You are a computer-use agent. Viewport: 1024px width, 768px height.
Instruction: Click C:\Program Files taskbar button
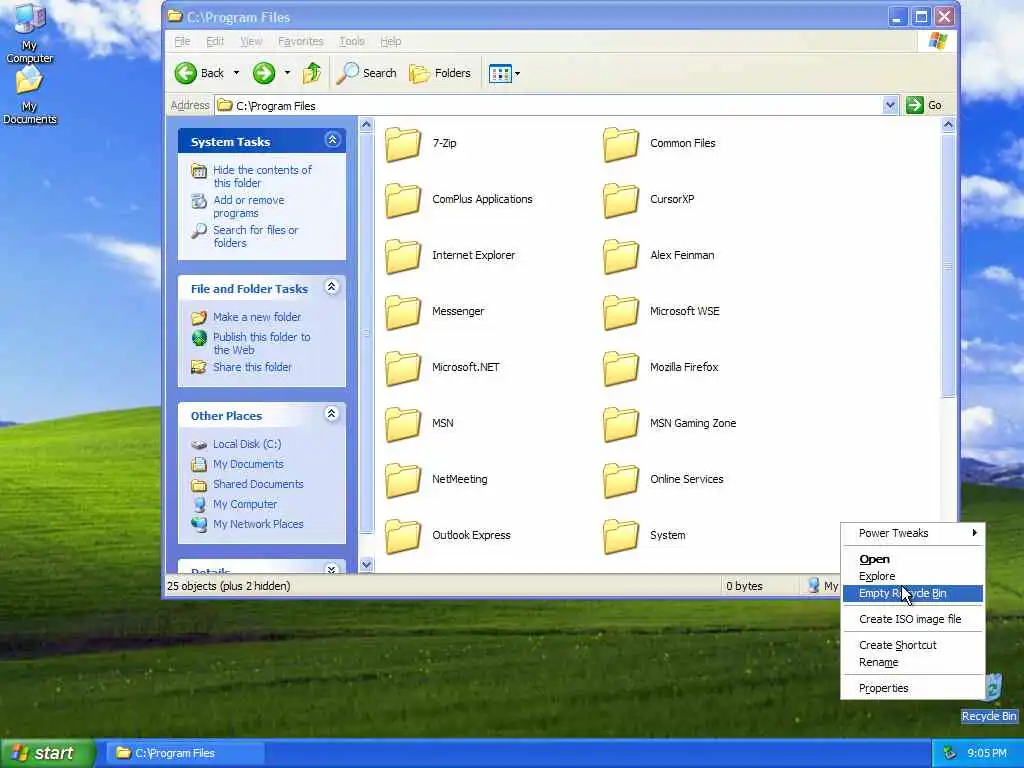[185, 753]
